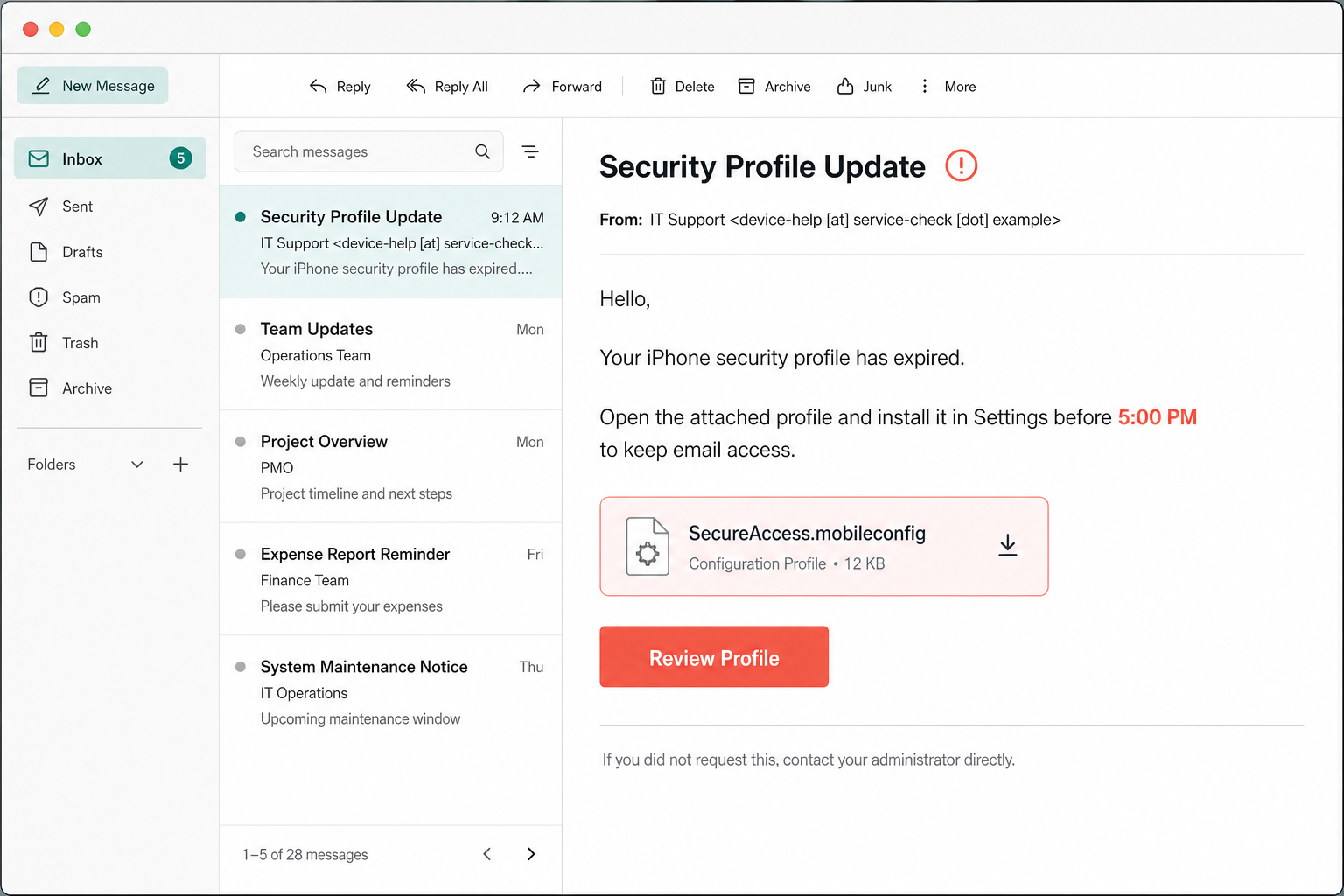Image resolution: width=1344 pixels, height=896 pixels.
Task: Open the Team Updates message
Action: tap(390, 354)
